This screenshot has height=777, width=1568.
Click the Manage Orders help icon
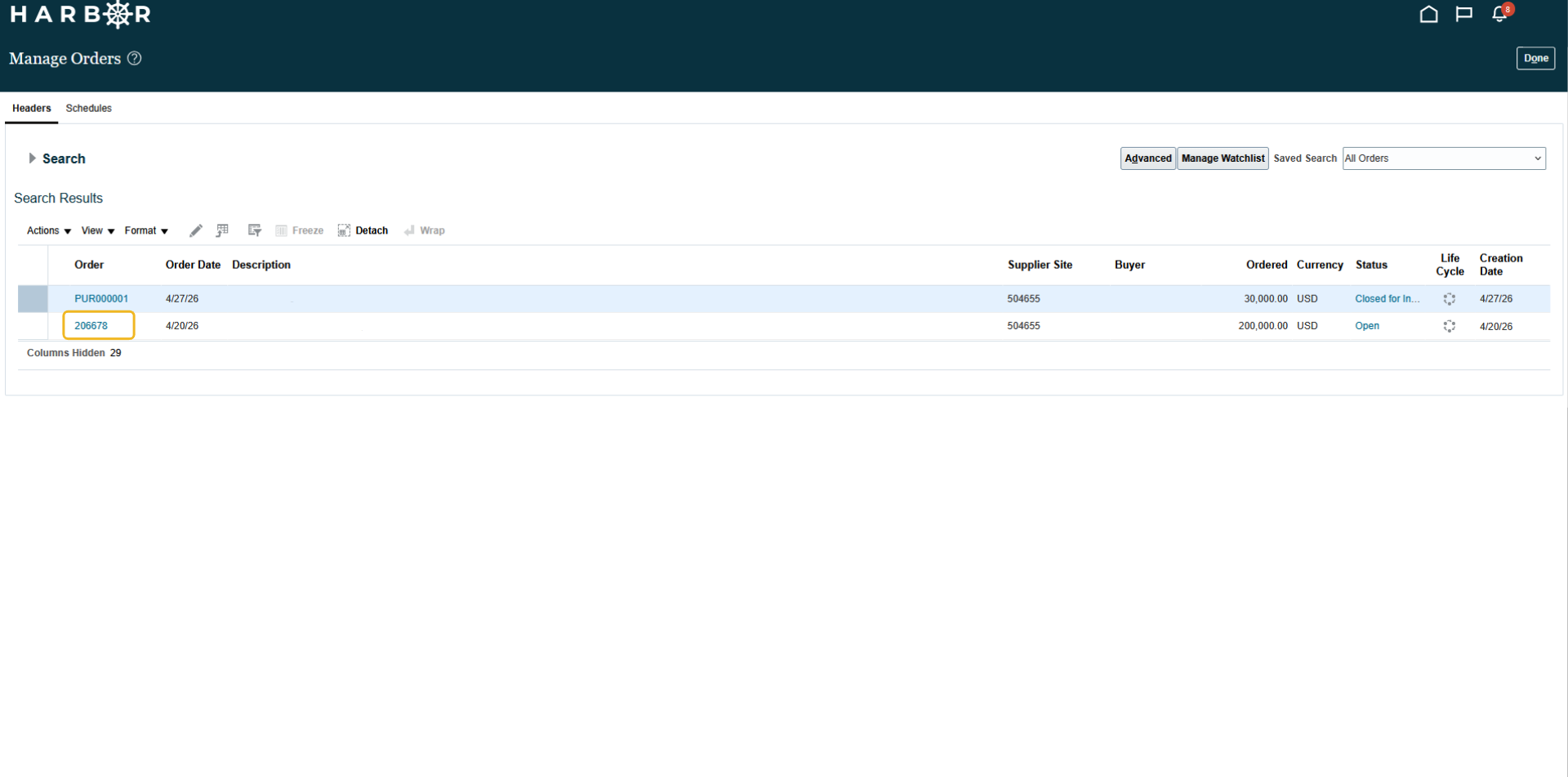pos(135,58)
